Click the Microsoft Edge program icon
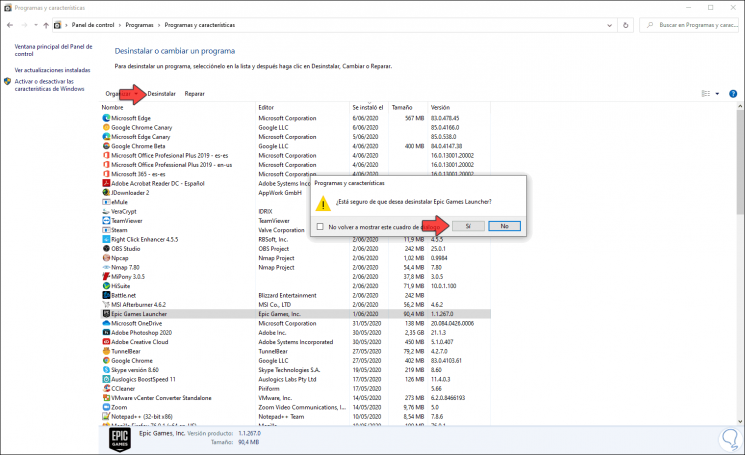This screenshot has height=455, width=745. (x=106, y=118)
